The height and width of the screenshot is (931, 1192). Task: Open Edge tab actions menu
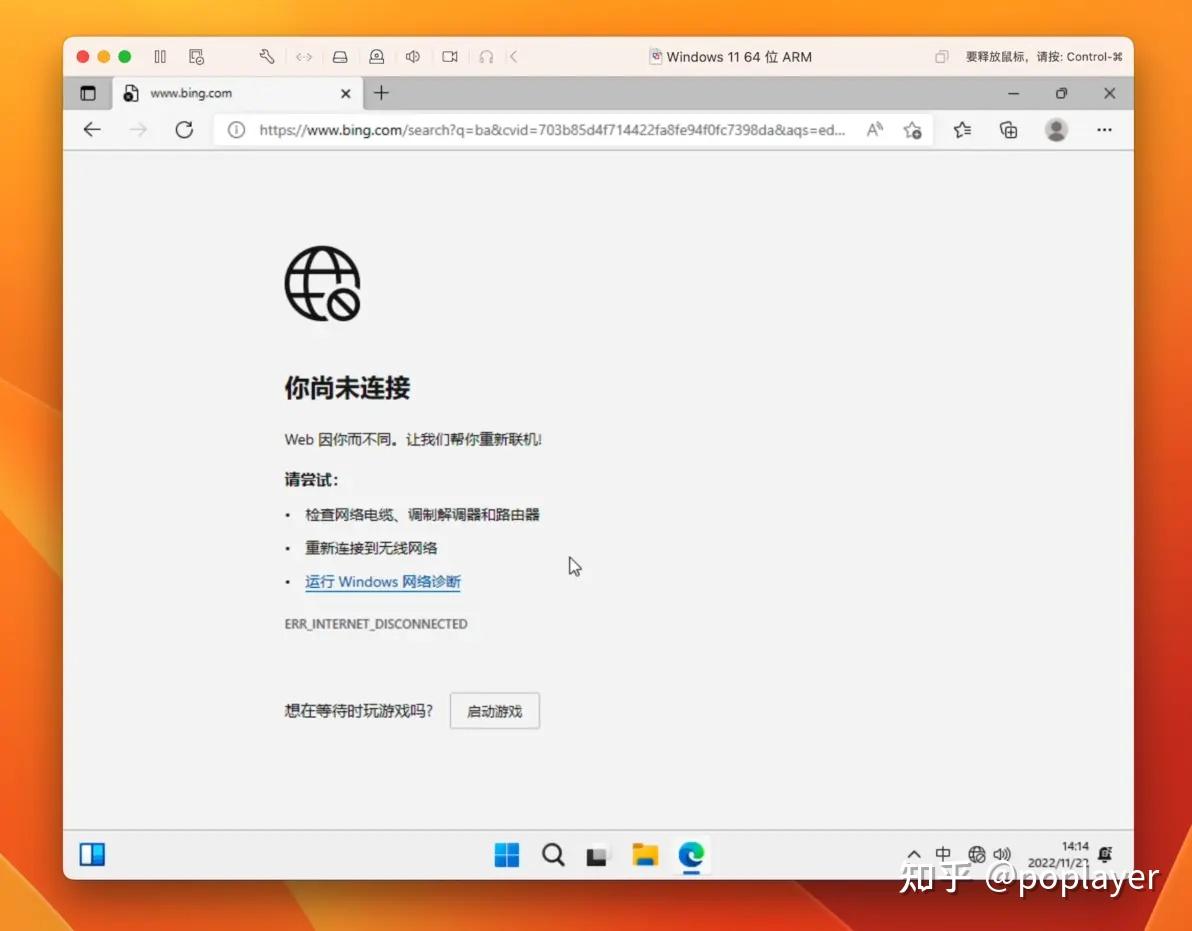pos(88,93)
